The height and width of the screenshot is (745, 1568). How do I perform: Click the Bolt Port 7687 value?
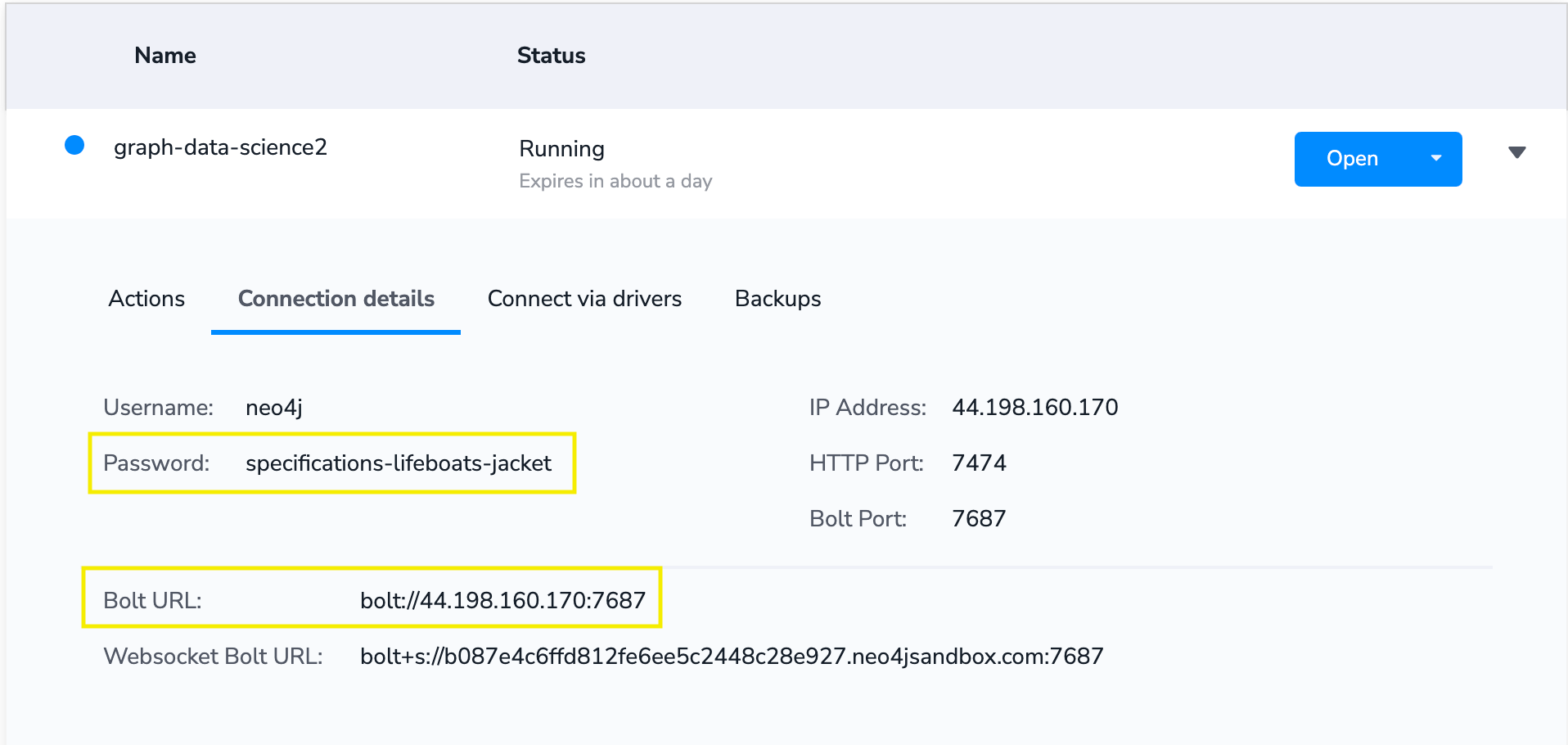click(x=979, y=519)
